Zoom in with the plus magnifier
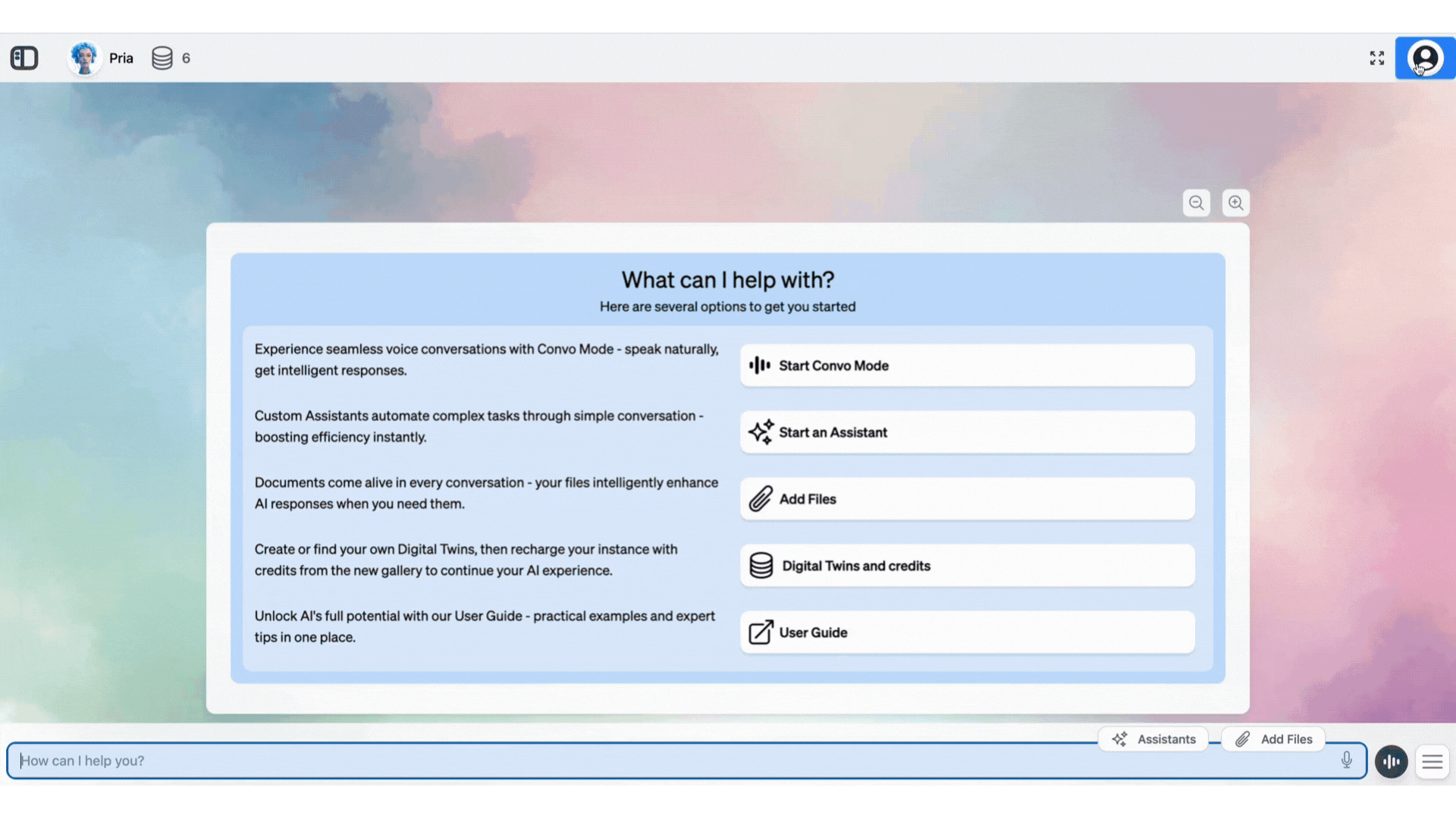The width and height of the screenshot is (1456, 819). [1236, 203]
